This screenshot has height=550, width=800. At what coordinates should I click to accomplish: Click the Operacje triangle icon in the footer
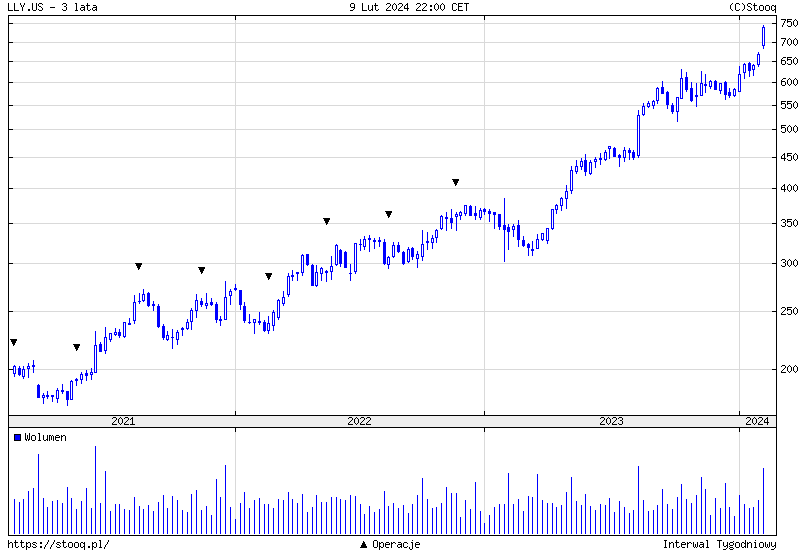(x=364, y=544)
